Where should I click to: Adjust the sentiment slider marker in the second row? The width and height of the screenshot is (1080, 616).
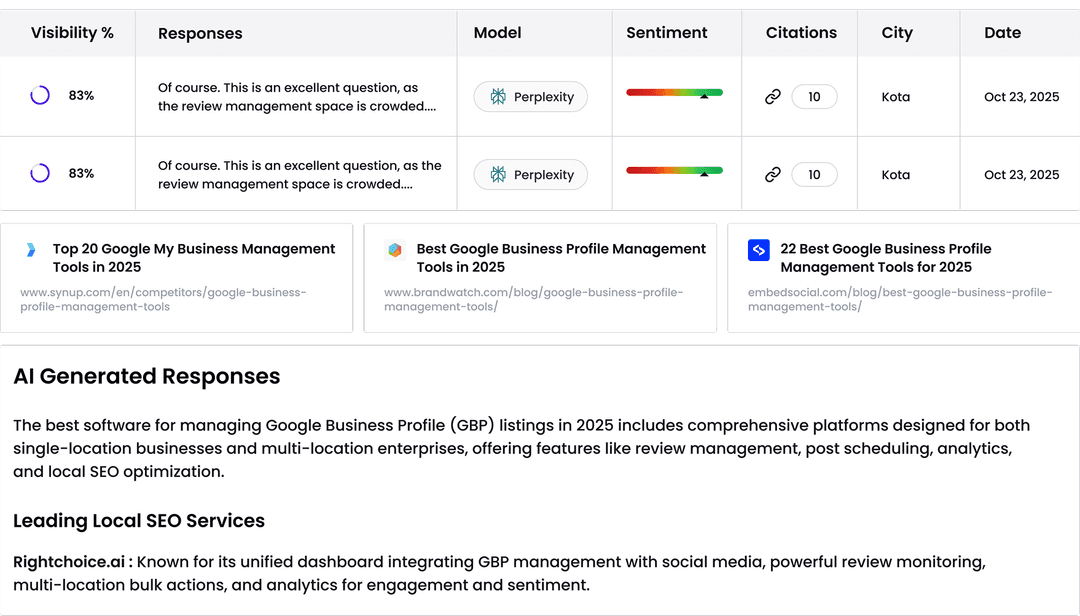704,174
